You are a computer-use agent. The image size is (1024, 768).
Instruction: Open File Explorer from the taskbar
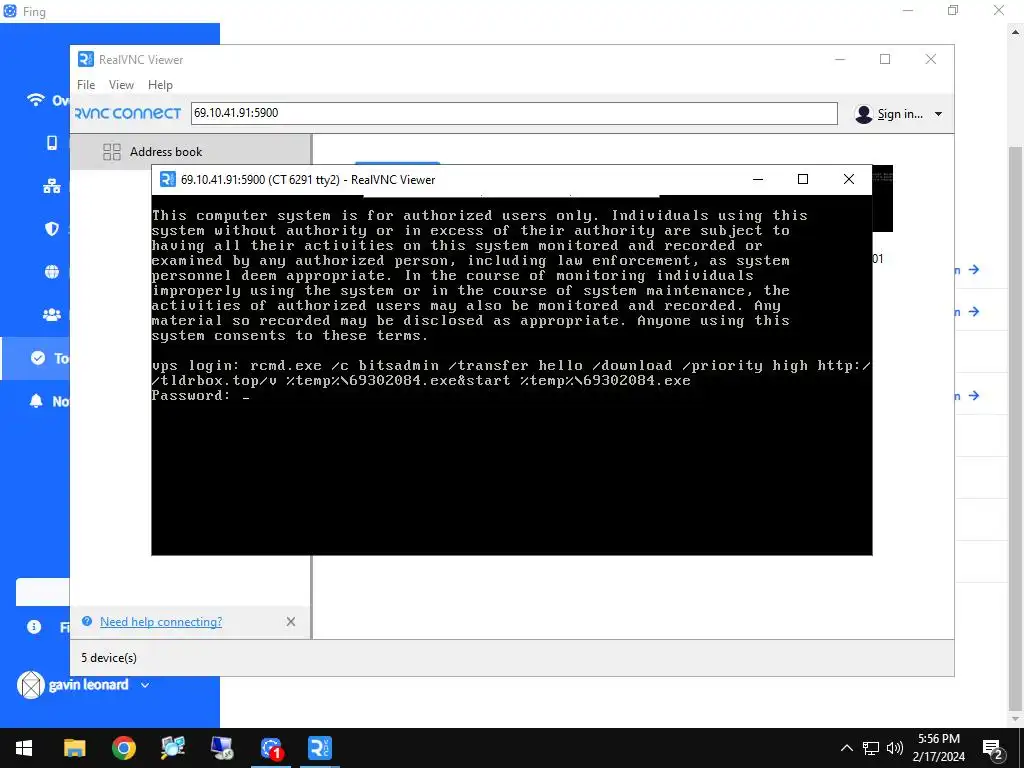point(74,748)
